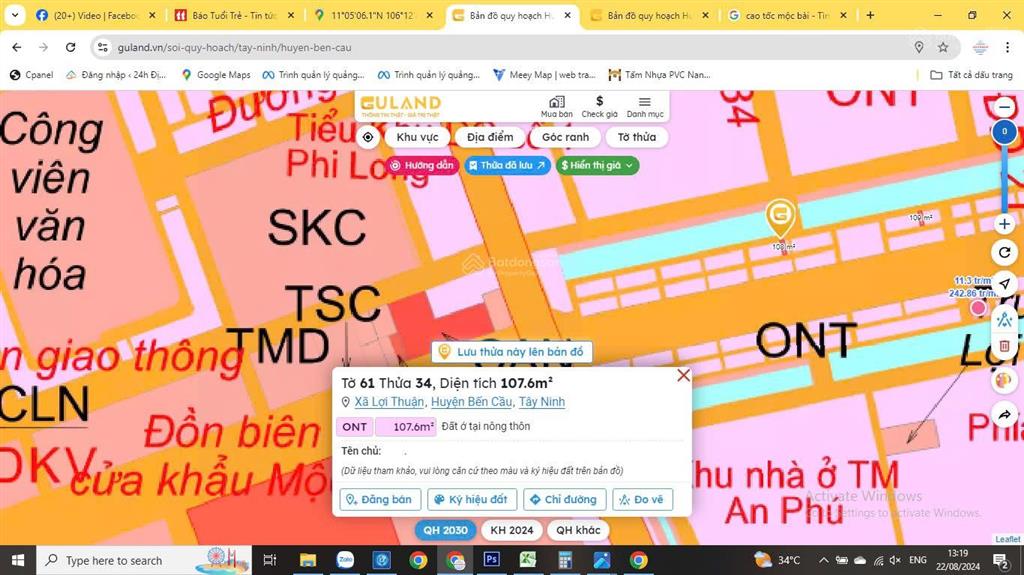Screen dimensions: 1024x575
Task: Click the Đo vẽ measure button
Action: (642, 499)
